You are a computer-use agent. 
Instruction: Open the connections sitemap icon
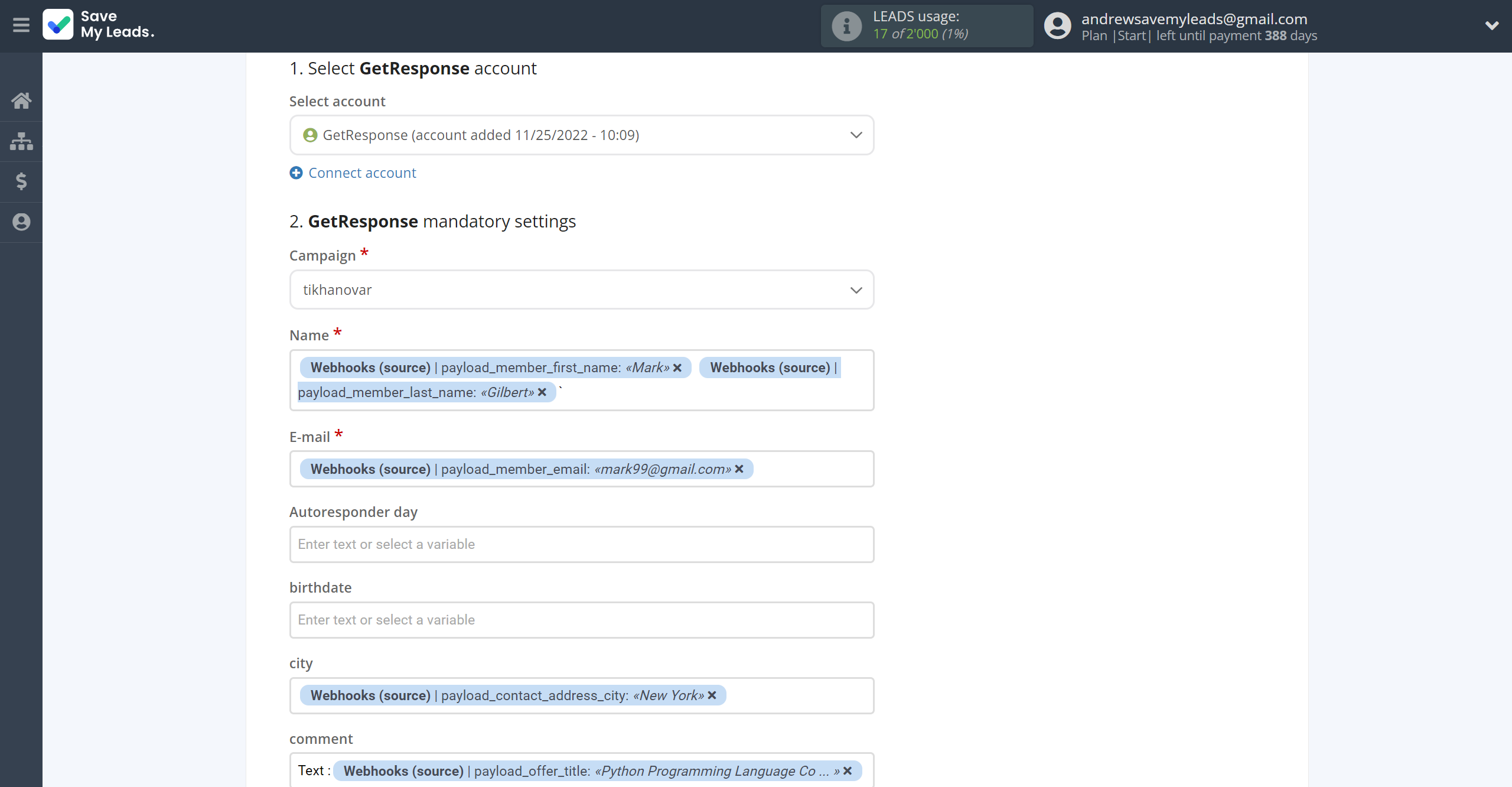pos(21,141)
